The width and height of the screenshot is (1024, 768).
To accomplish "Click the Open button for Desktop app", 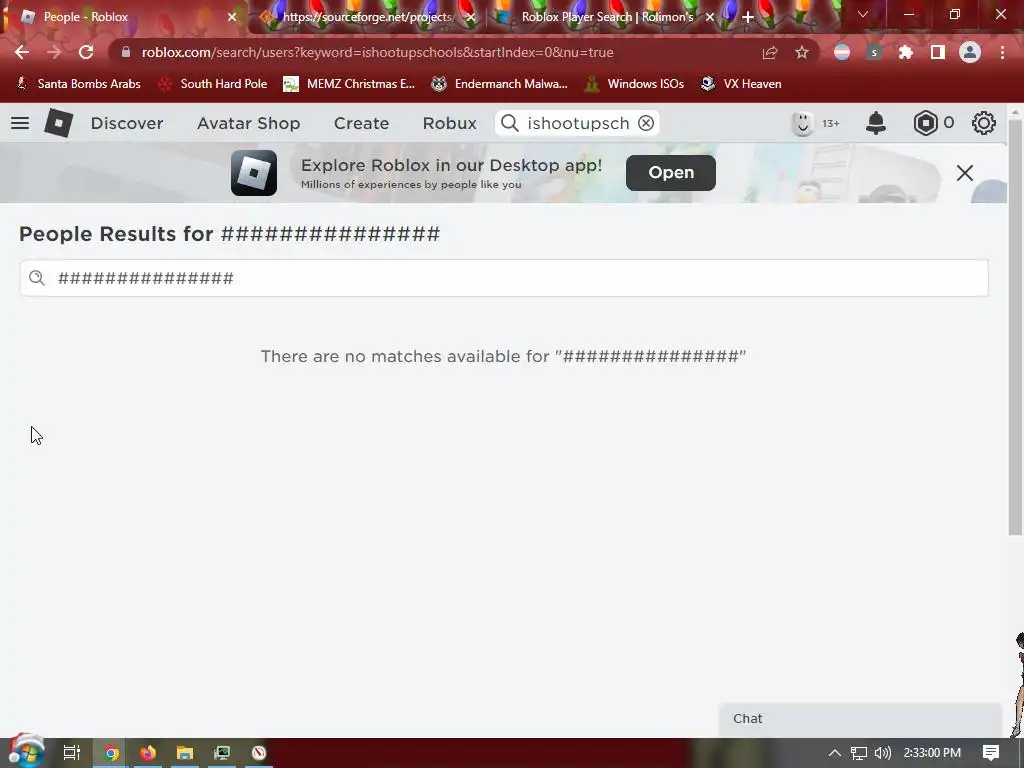I will (x=671, y=172).
